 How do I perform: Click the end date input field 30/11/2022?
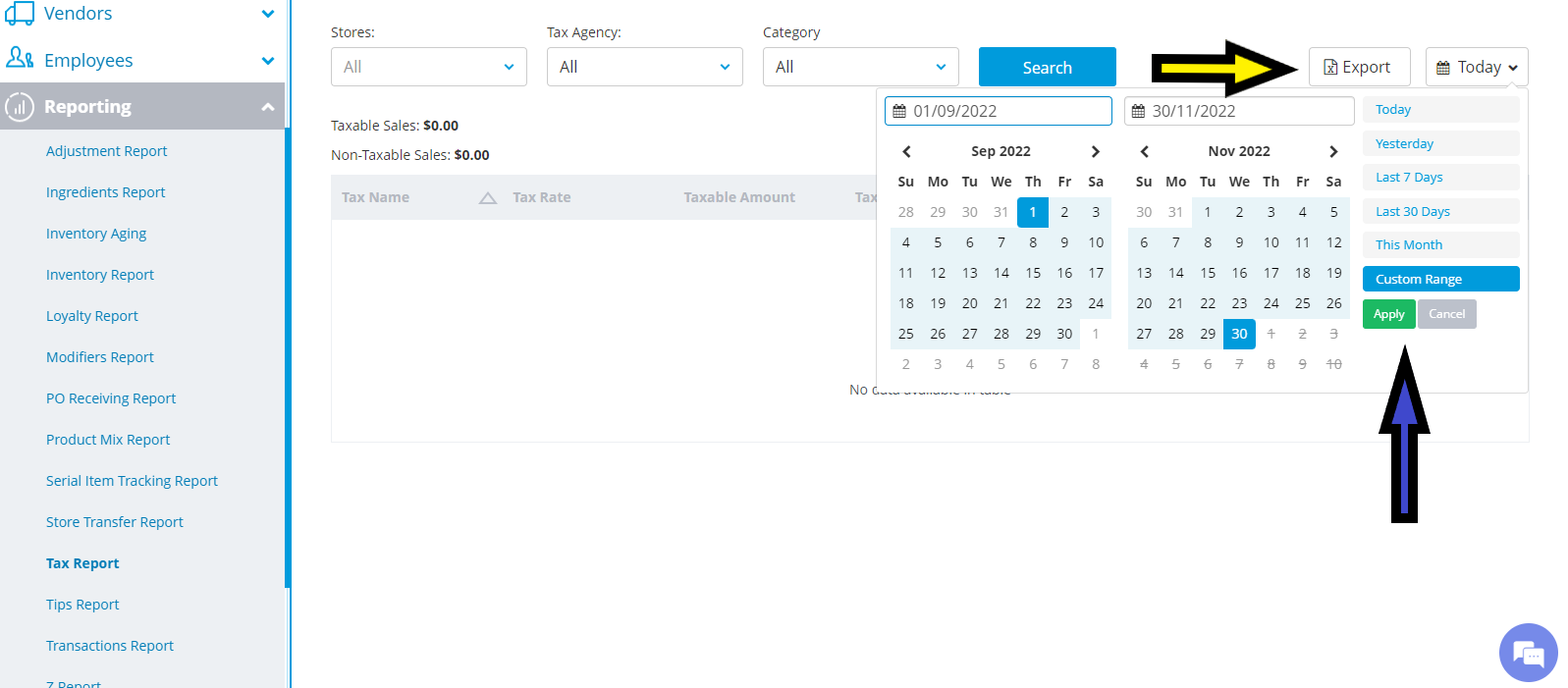(1239, 111)
